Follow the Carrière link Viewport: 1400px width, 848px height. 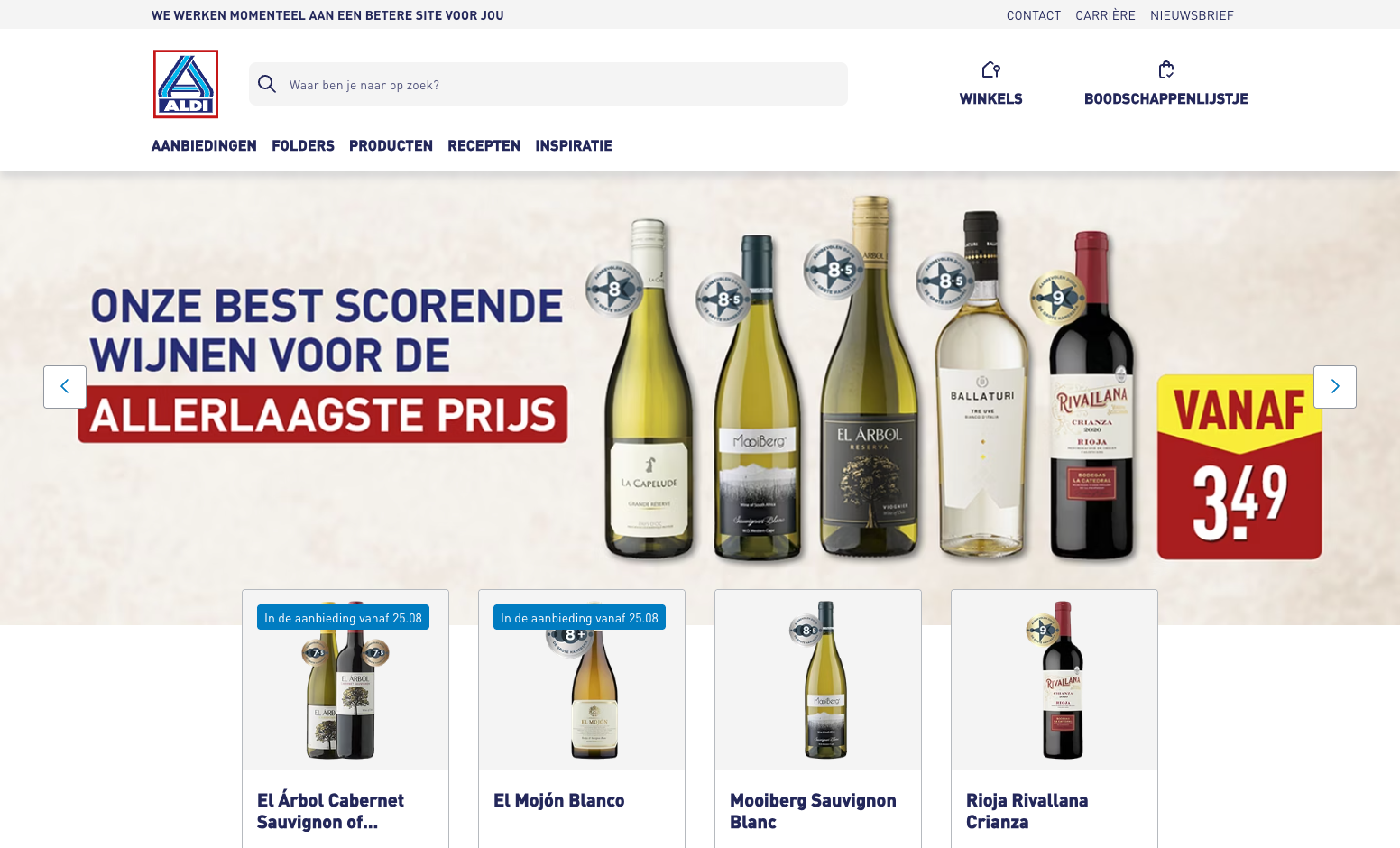click(1105, 15)
